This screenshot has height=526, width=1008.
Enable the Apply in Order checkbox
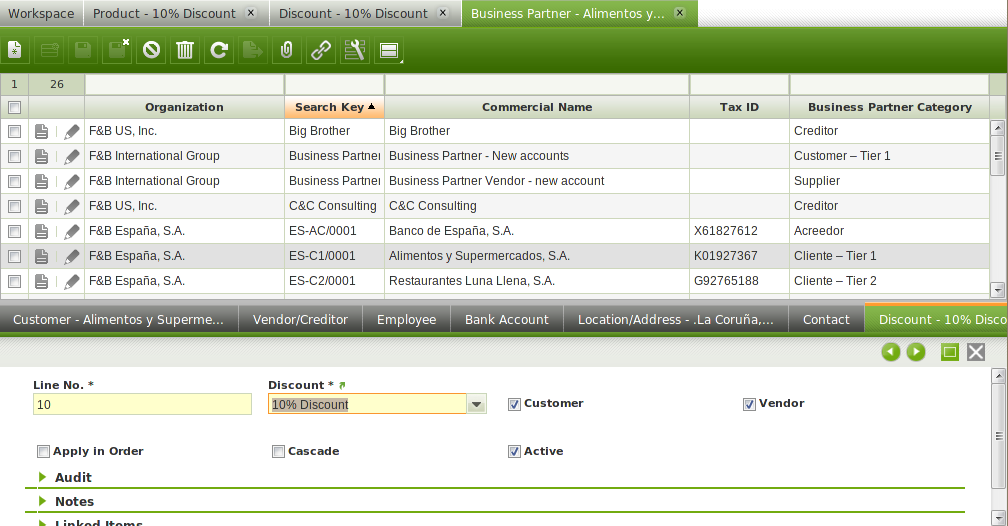point(43,452)
